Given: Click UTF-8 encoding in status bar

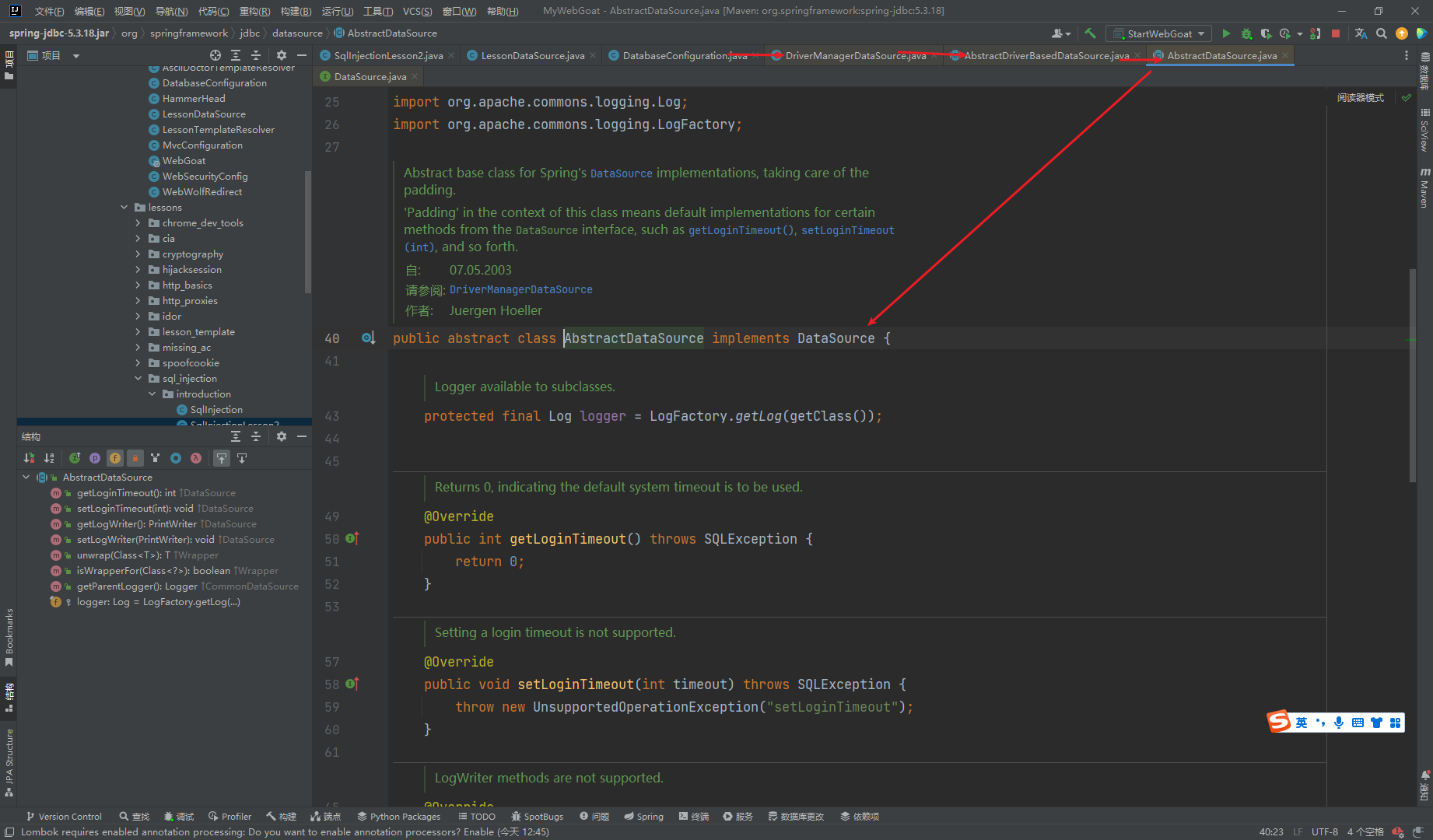Looking at the screenshot, I should coord(1325,831).
